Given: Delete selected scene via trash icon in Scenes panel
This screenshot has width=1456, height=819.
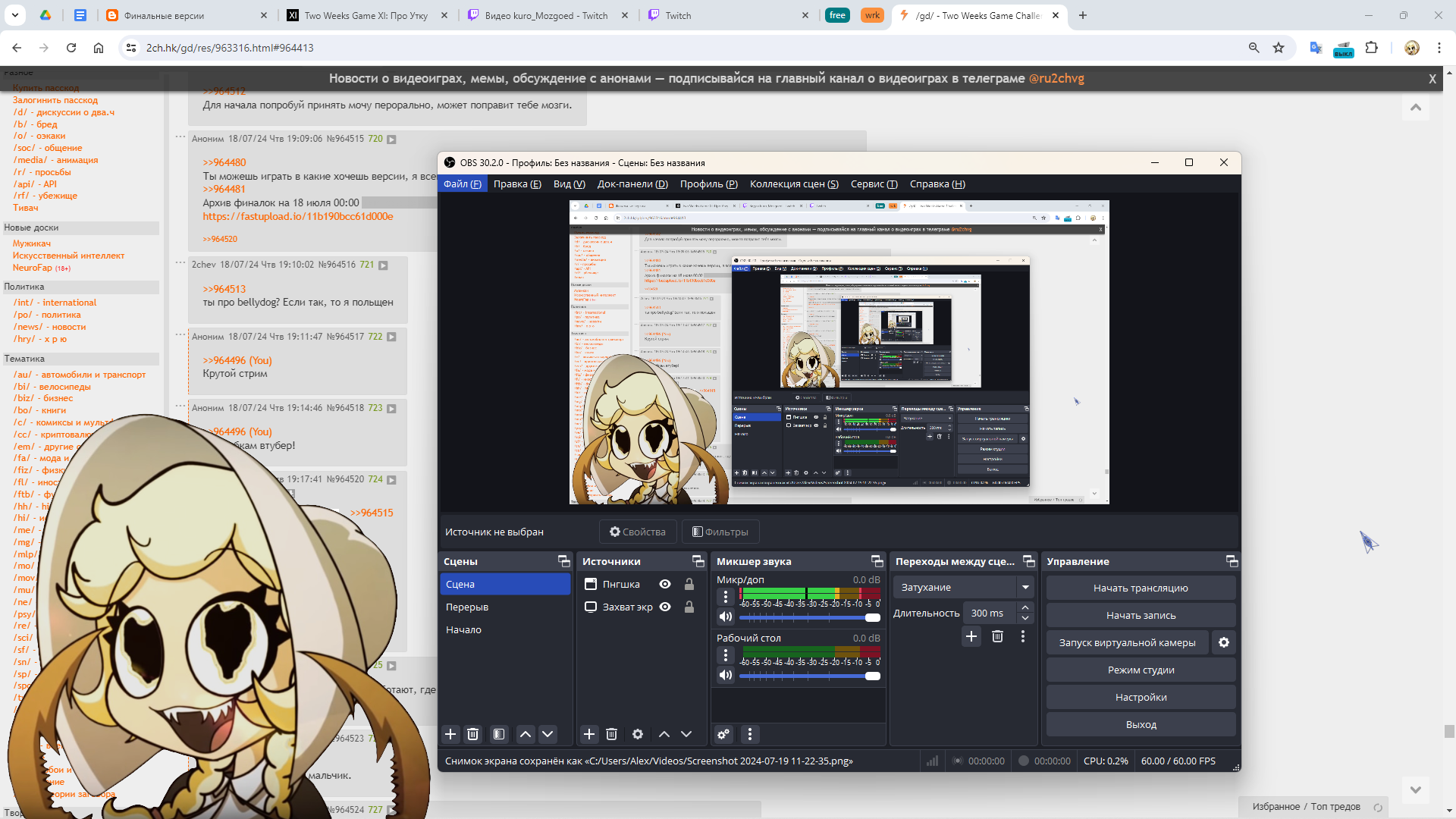Looking at the screenshot, I should 472,734.
